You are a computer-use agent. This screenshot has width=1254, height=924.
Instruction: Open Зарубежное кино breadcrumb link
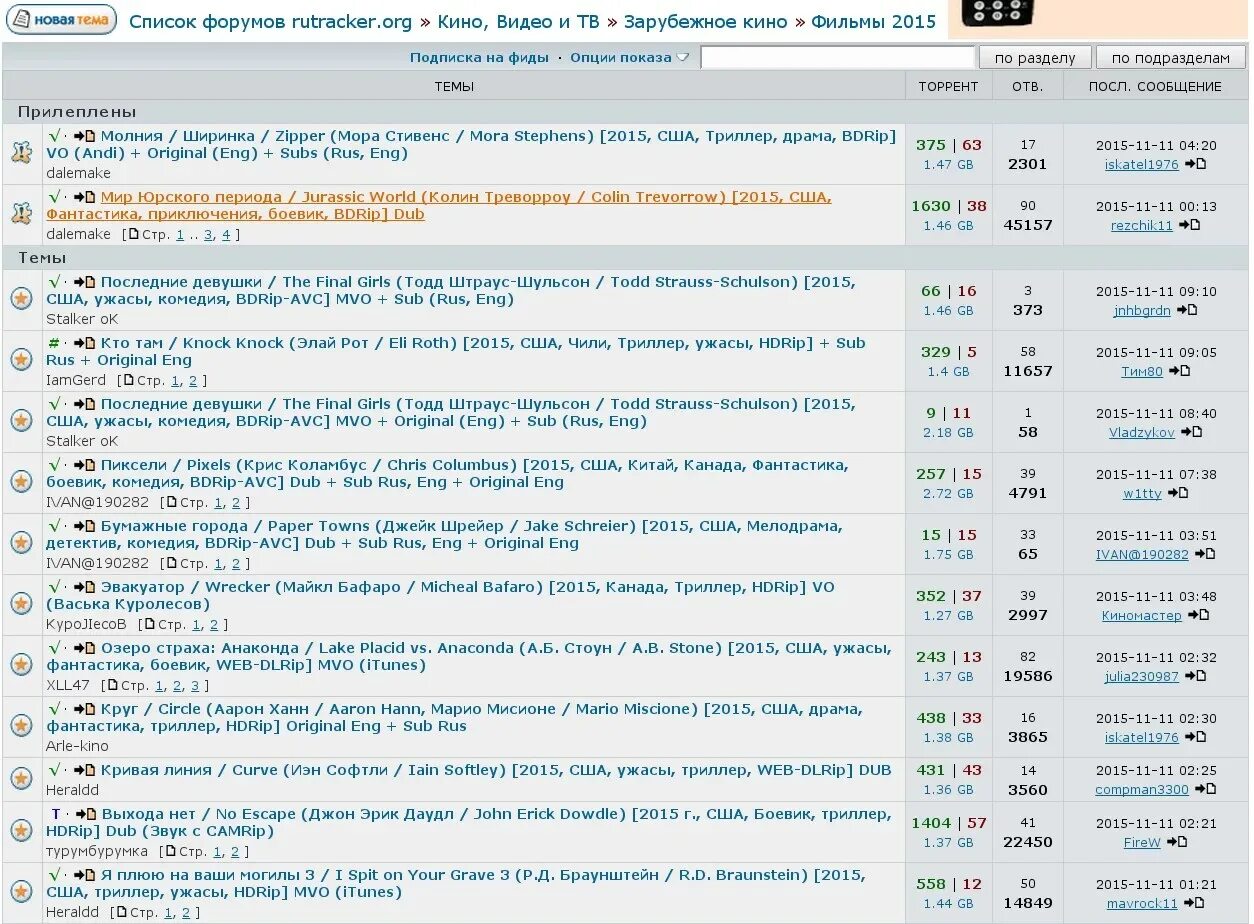[x=706, y=21]
